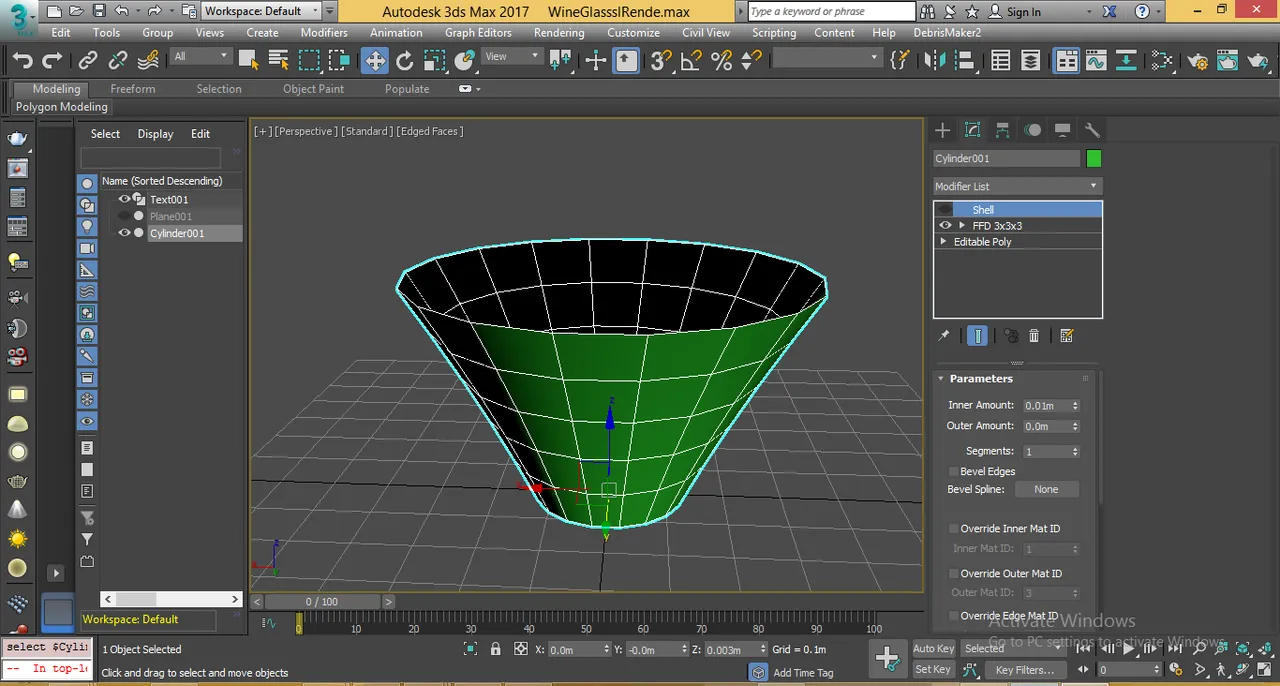Toggle the selection lock padlock icon

495,649
